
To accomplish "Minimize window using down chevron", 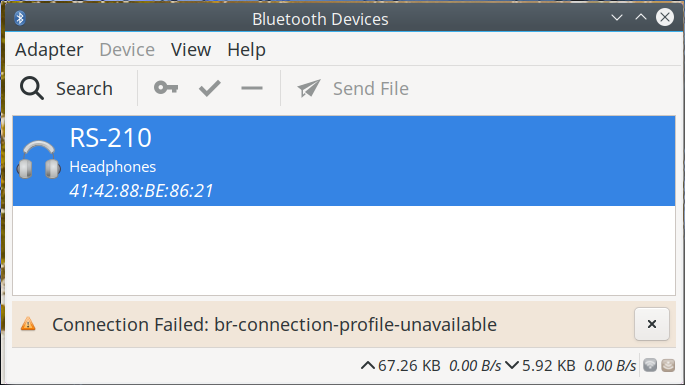I will pos(617,17).
